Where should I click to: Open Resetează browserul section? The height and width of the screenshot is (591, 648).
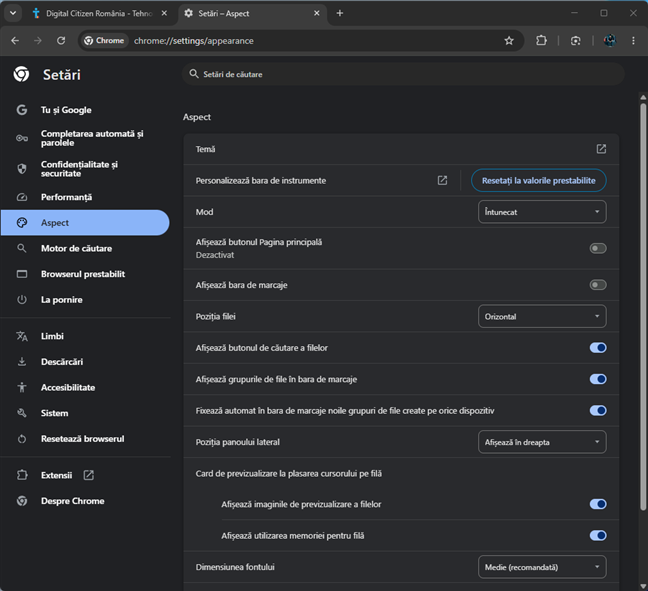[x=85, y=438]
